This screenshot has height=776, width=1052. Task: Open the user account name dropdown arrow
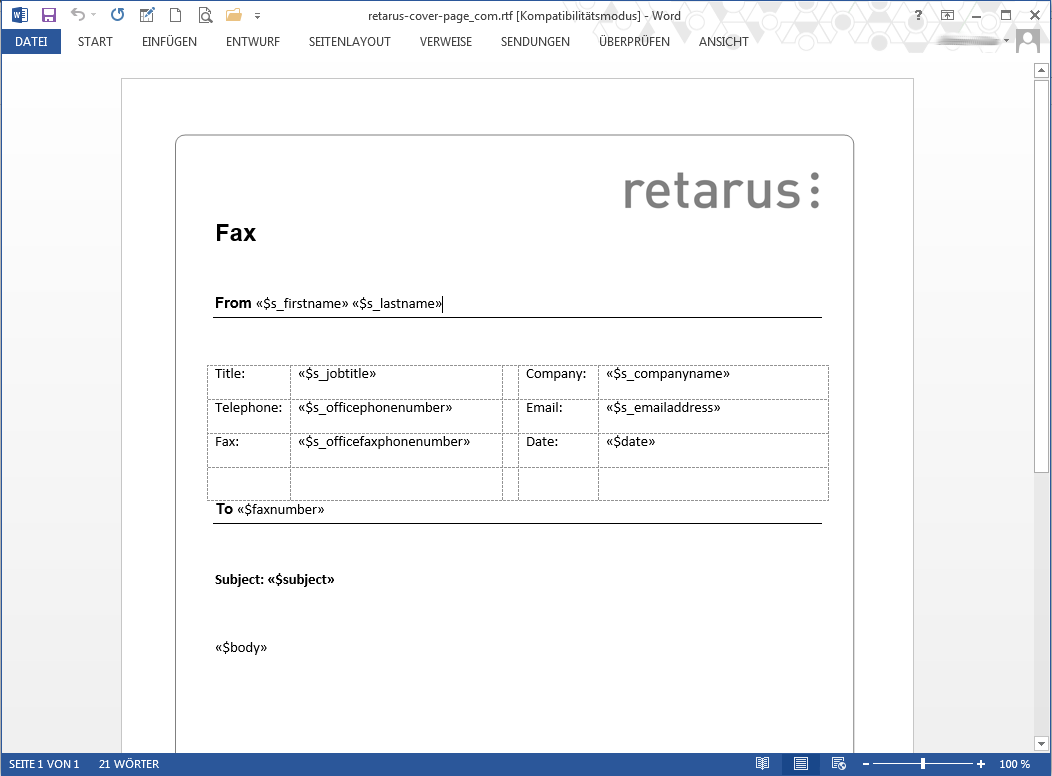[1007, 41]
